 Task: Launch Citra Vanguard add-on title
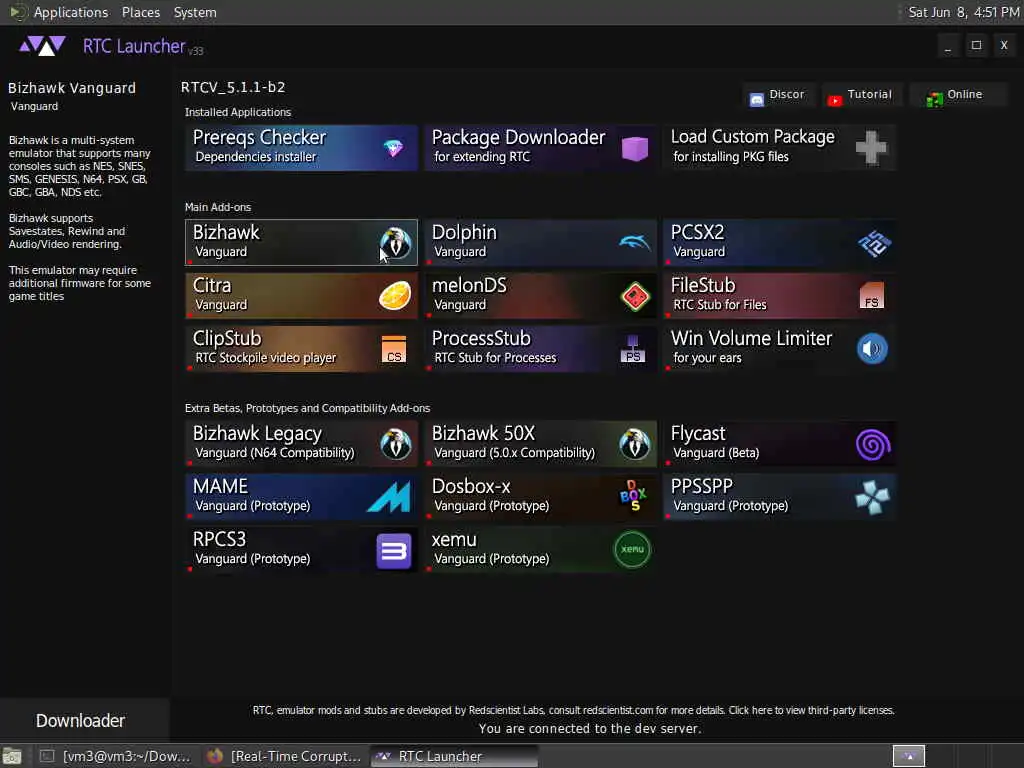tap(212, 285)
